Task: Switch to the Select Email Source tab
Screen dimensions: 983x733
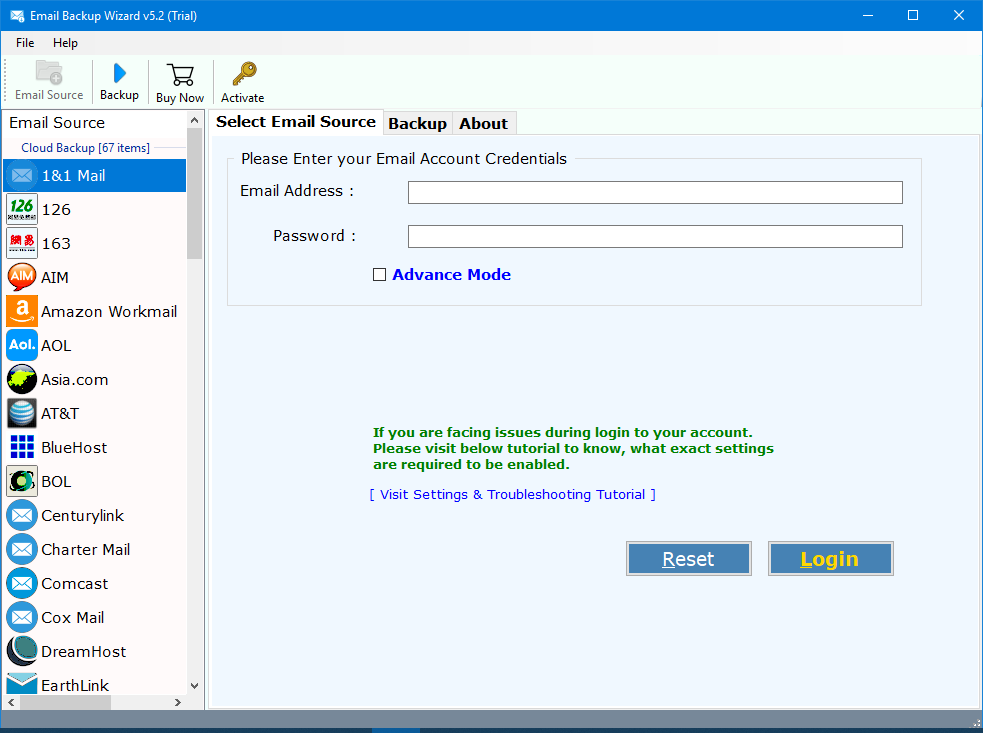Action: pos(296,122)
